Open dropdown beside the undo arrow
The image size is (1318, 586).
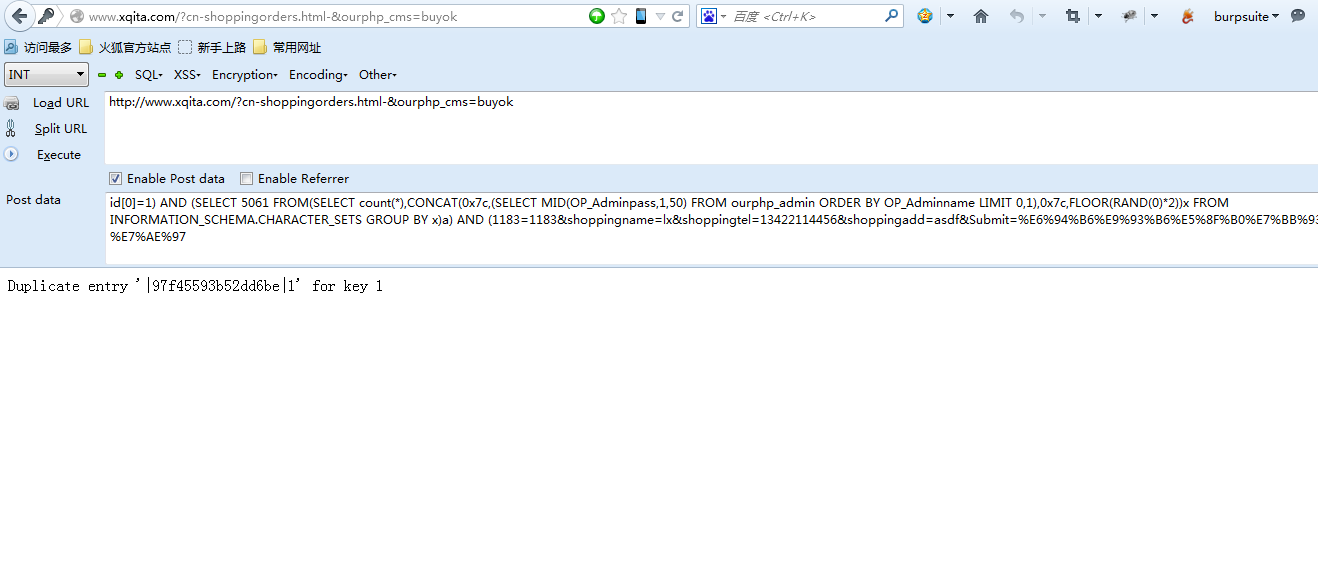(x=1042, y=17)
